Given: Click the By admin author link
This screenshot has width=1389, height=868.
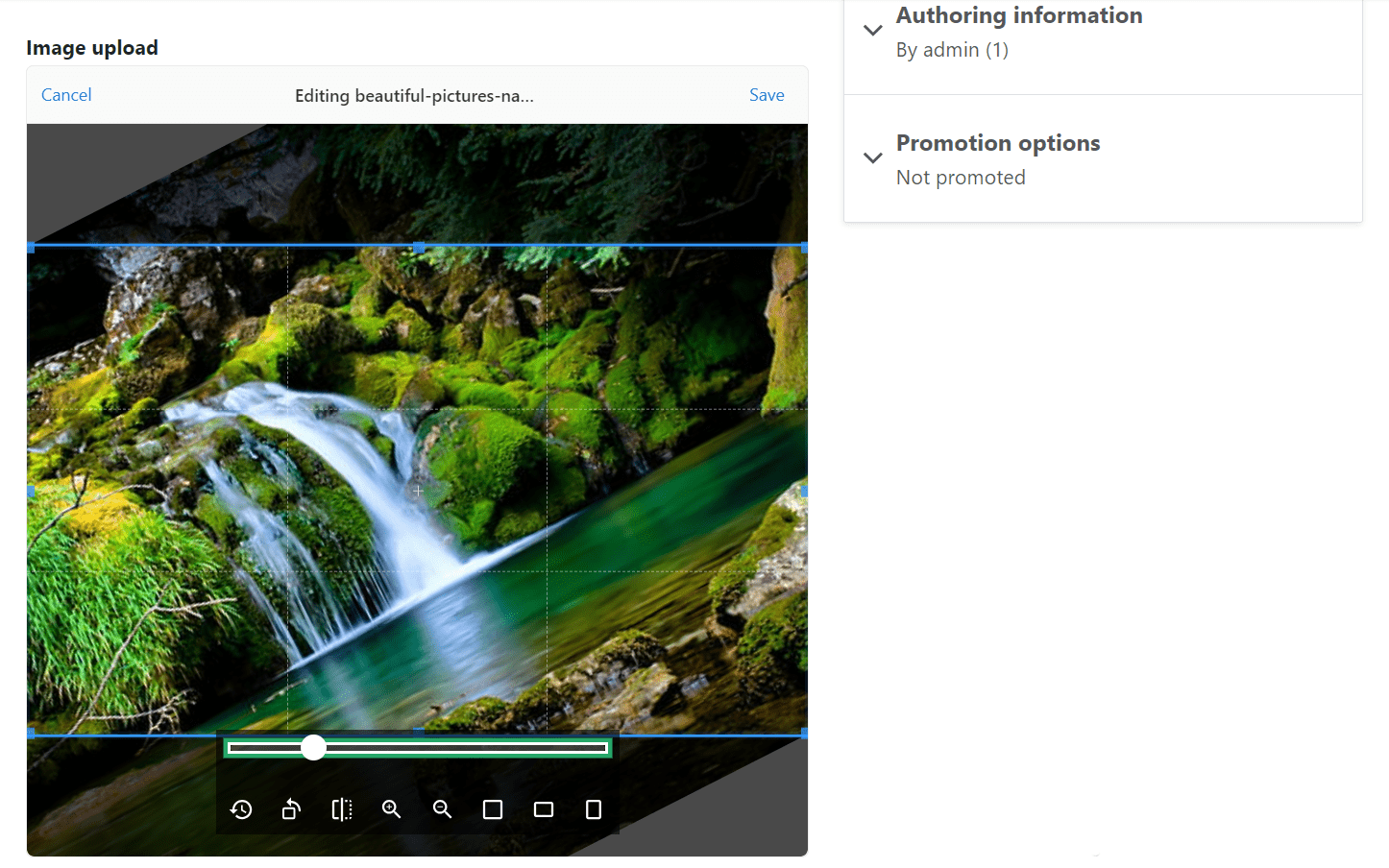Looking at the screenshot, I should click(951, 49).
